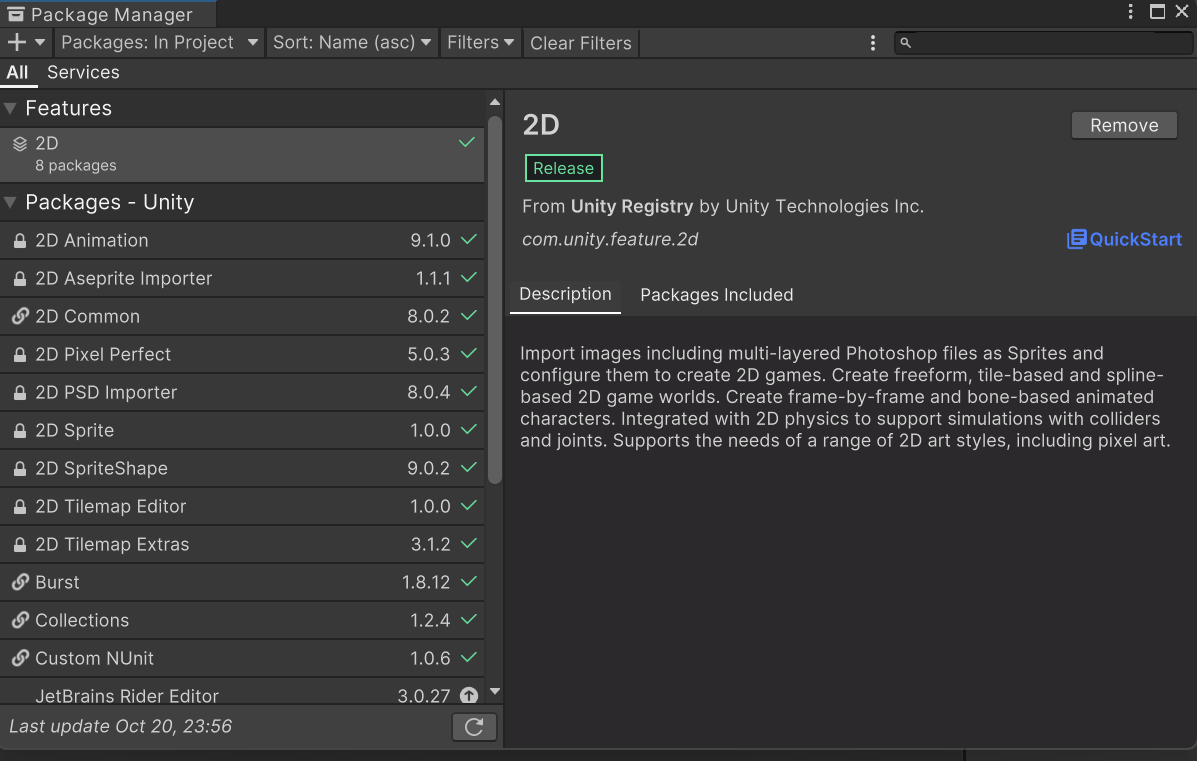Click scroll up arrow of package list

[x=495, y=102]
